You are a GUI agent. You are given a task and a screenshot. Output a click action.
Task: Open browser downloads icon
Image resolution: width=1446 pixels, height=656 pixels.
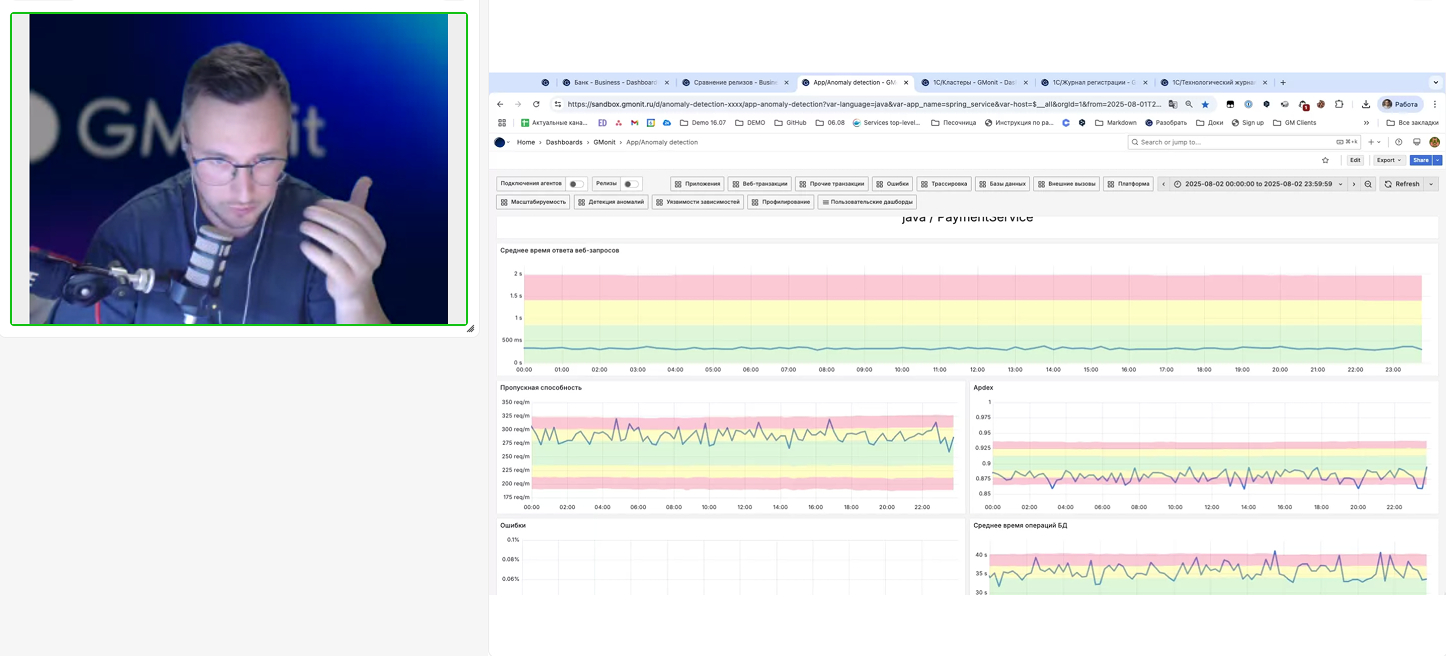tap(1366, 104)
